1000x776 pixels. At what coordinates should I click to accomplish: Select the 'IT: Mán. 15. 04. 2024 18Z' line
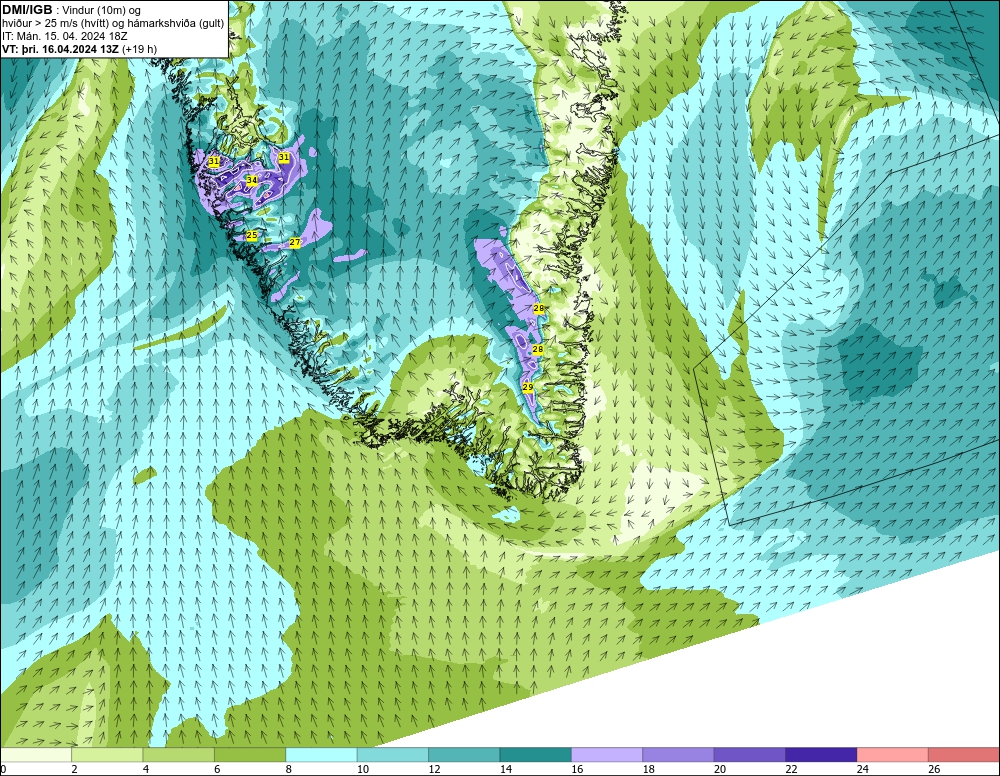tap(64, 36)
